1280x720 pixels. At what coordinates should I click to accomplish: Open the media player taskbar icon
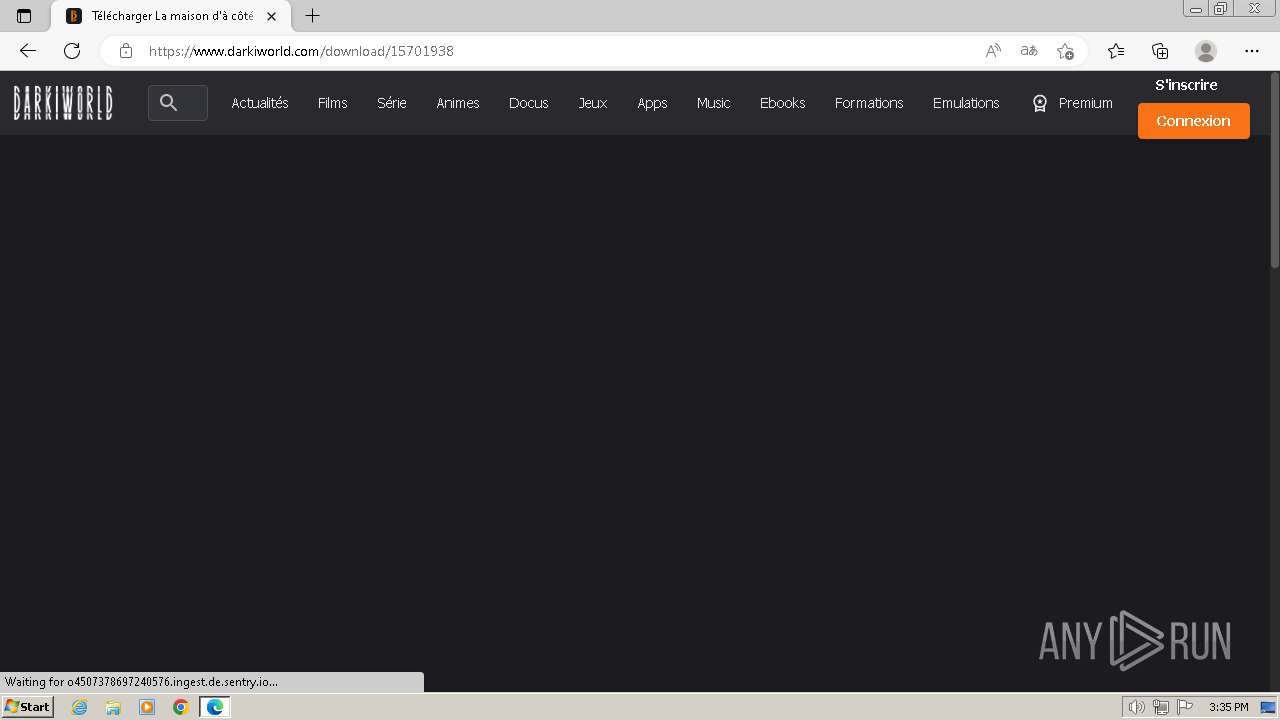point(147,707)
